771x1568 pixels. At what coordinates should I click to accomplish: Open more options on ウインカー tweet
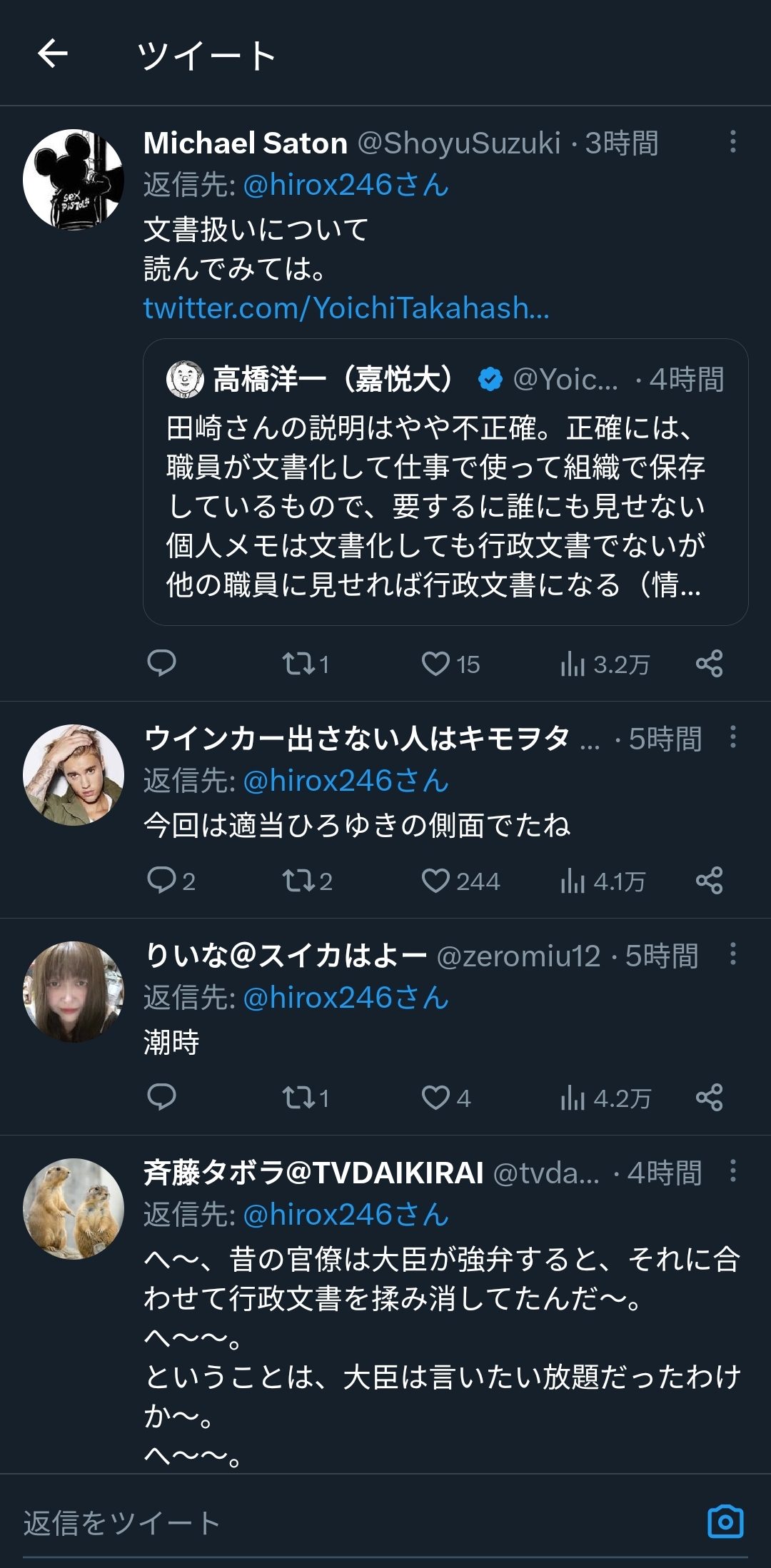[x=732, y=737]
